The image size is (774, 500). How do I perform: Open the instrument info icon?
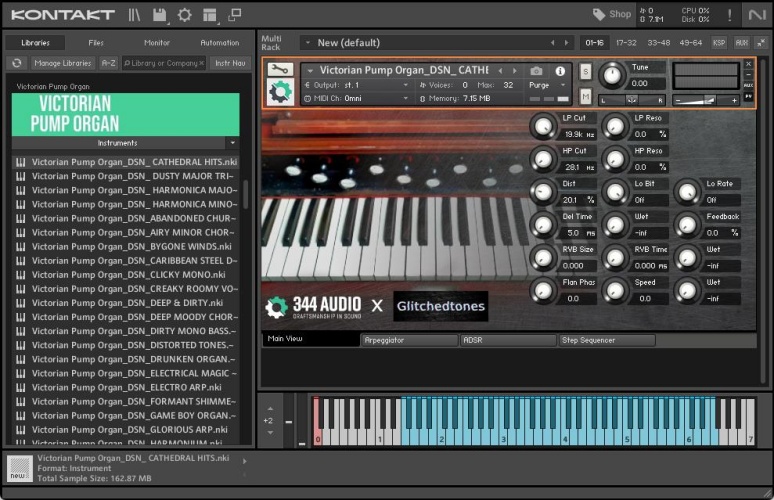pyautogui.click(x=559, y=71)
